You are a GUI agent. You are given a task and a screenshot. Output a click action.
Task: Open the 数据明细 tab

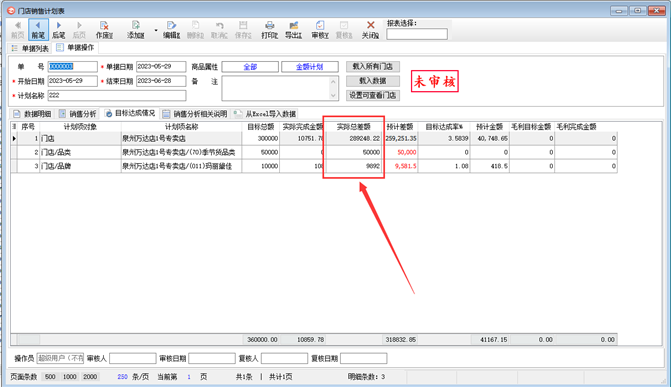[x=33, y=114]
